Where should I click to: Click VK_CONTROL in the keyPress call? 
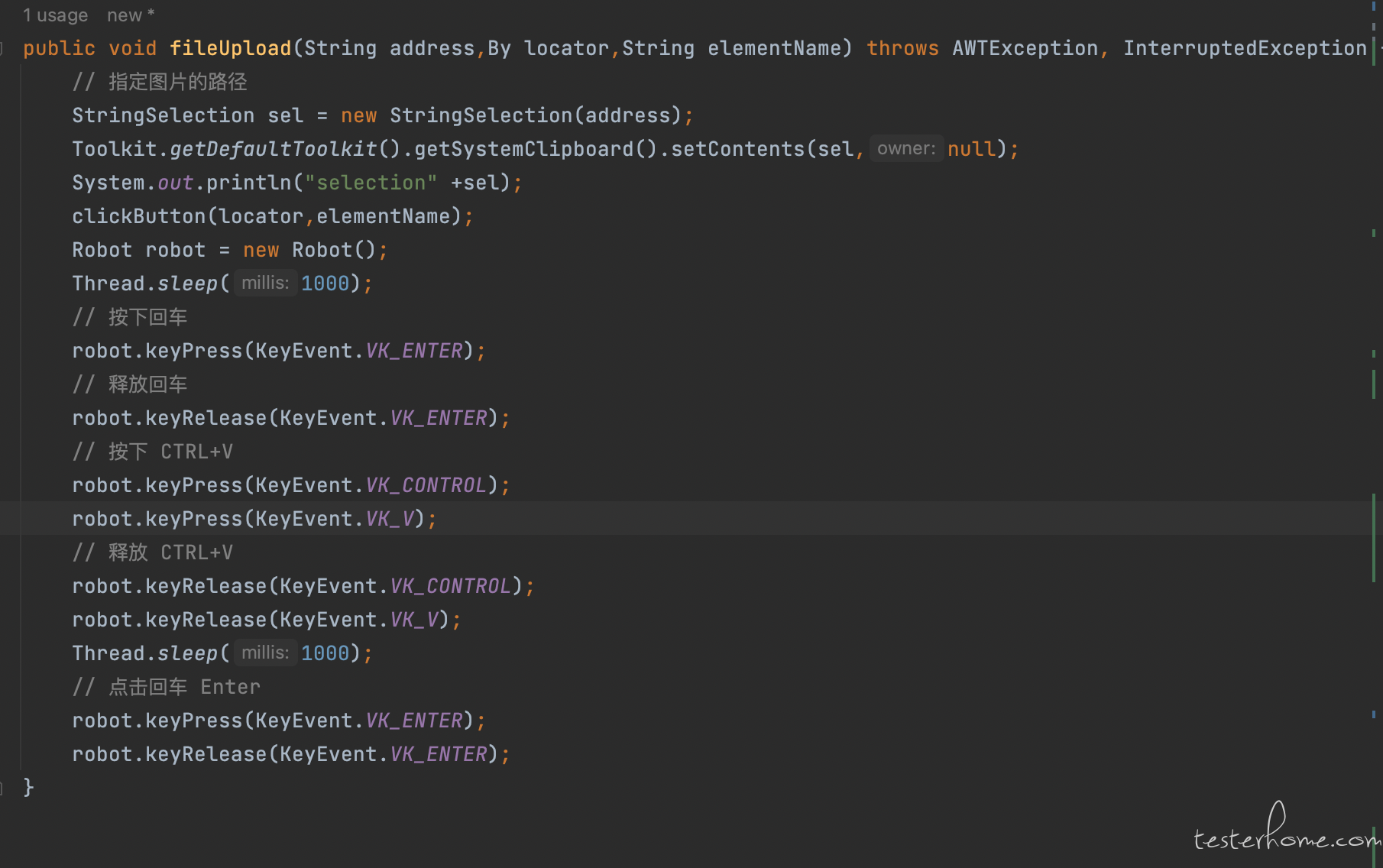[x=426, y=485]
